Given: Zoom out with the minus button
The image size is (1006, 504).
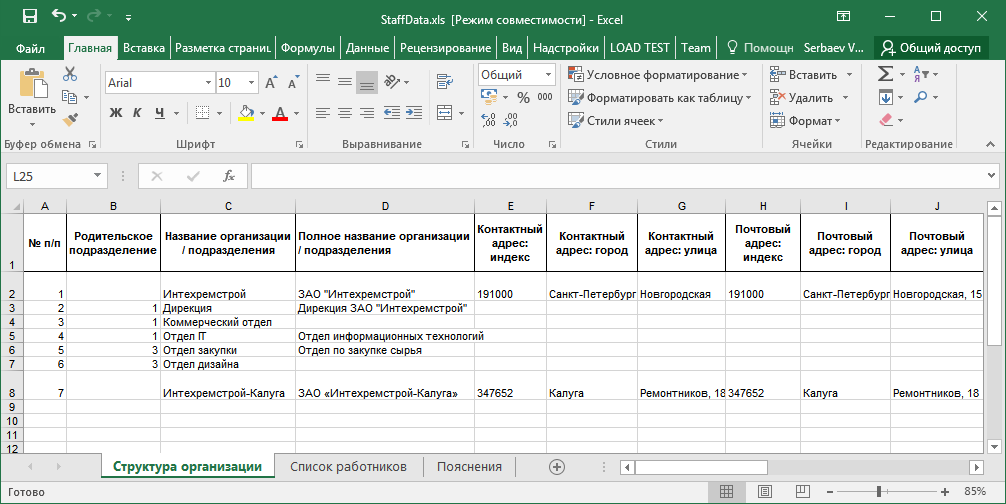Looking at the screenshot, I should pos(830,492).
